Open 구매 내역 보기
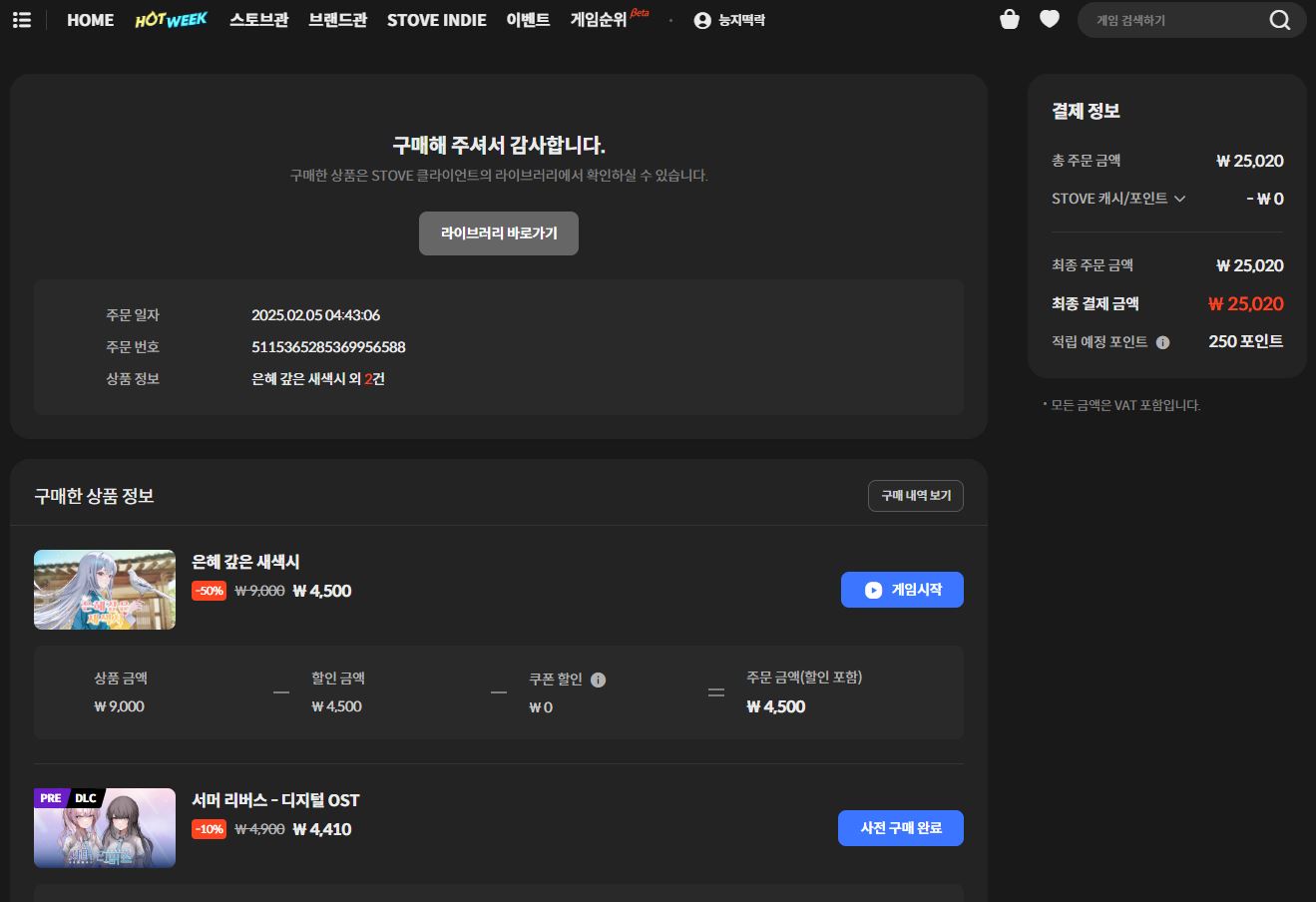Screen dimensions: 1316x902 (x=914, y=496)
